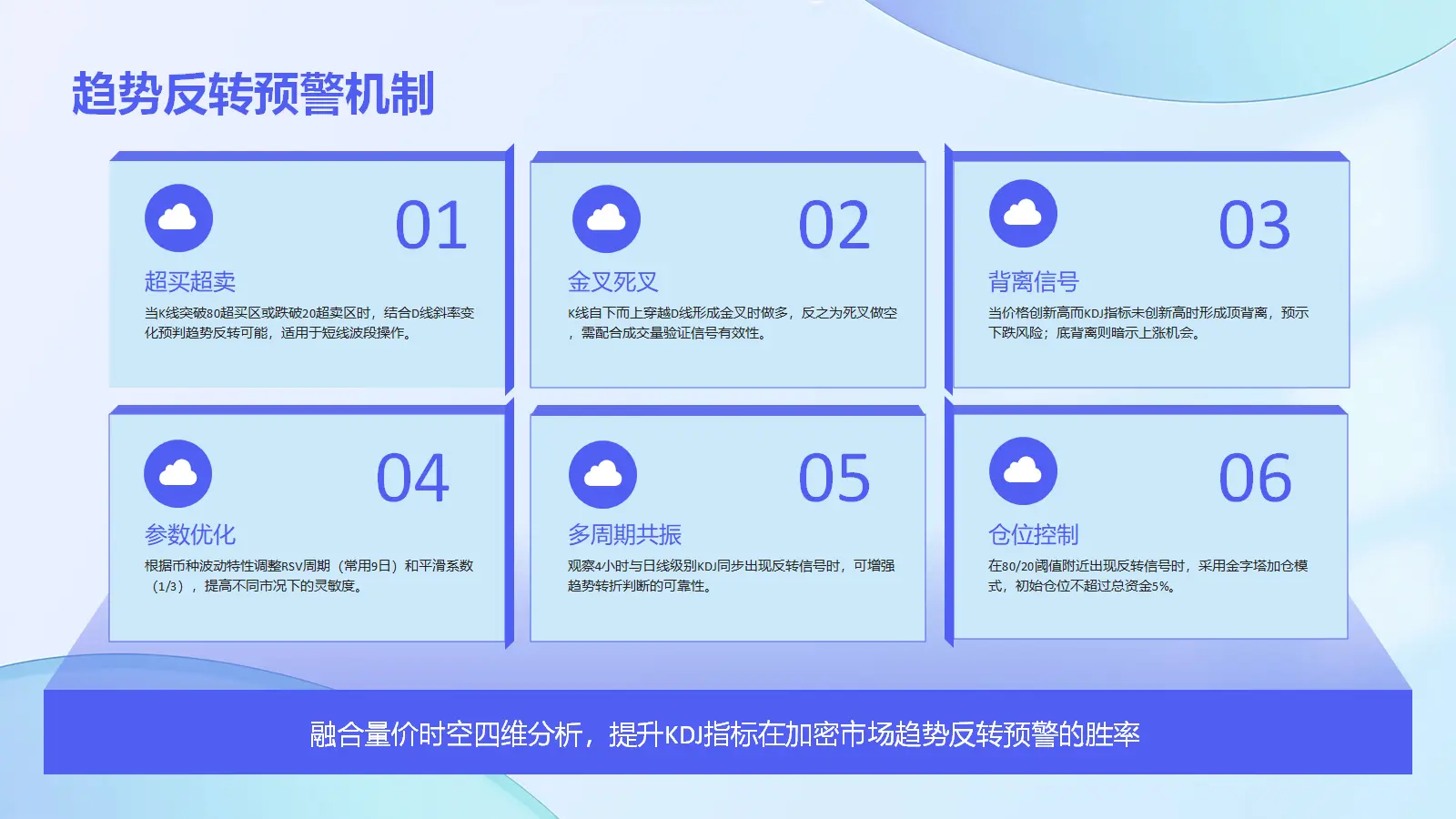Screen dimensions: 1456x819
Task: Click the cloud icon above 参数优化
Action: pos(178,474)
